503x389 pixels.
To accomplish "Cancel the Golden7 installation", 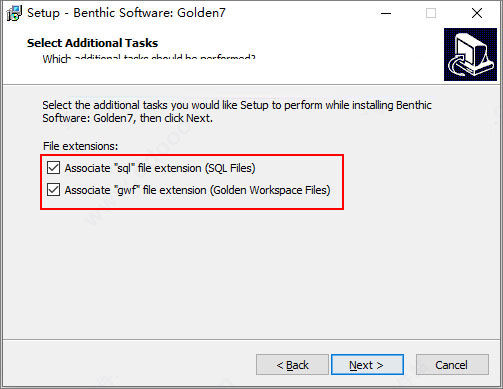I will (452, 365).
